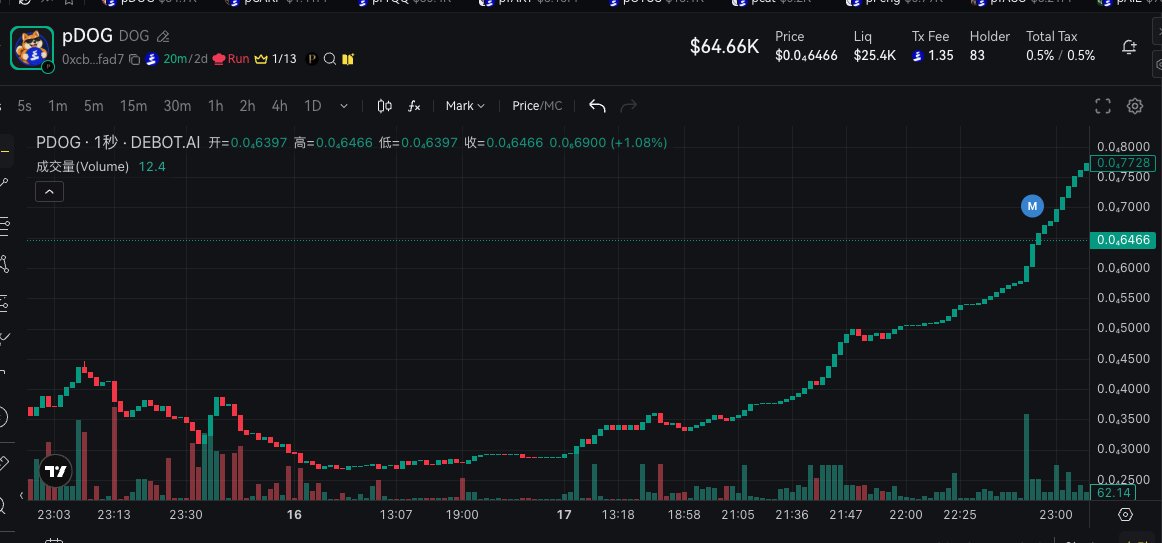1162x543 pixels.
Task: Open the fx indicators menu
Action: tap(414, 106)
